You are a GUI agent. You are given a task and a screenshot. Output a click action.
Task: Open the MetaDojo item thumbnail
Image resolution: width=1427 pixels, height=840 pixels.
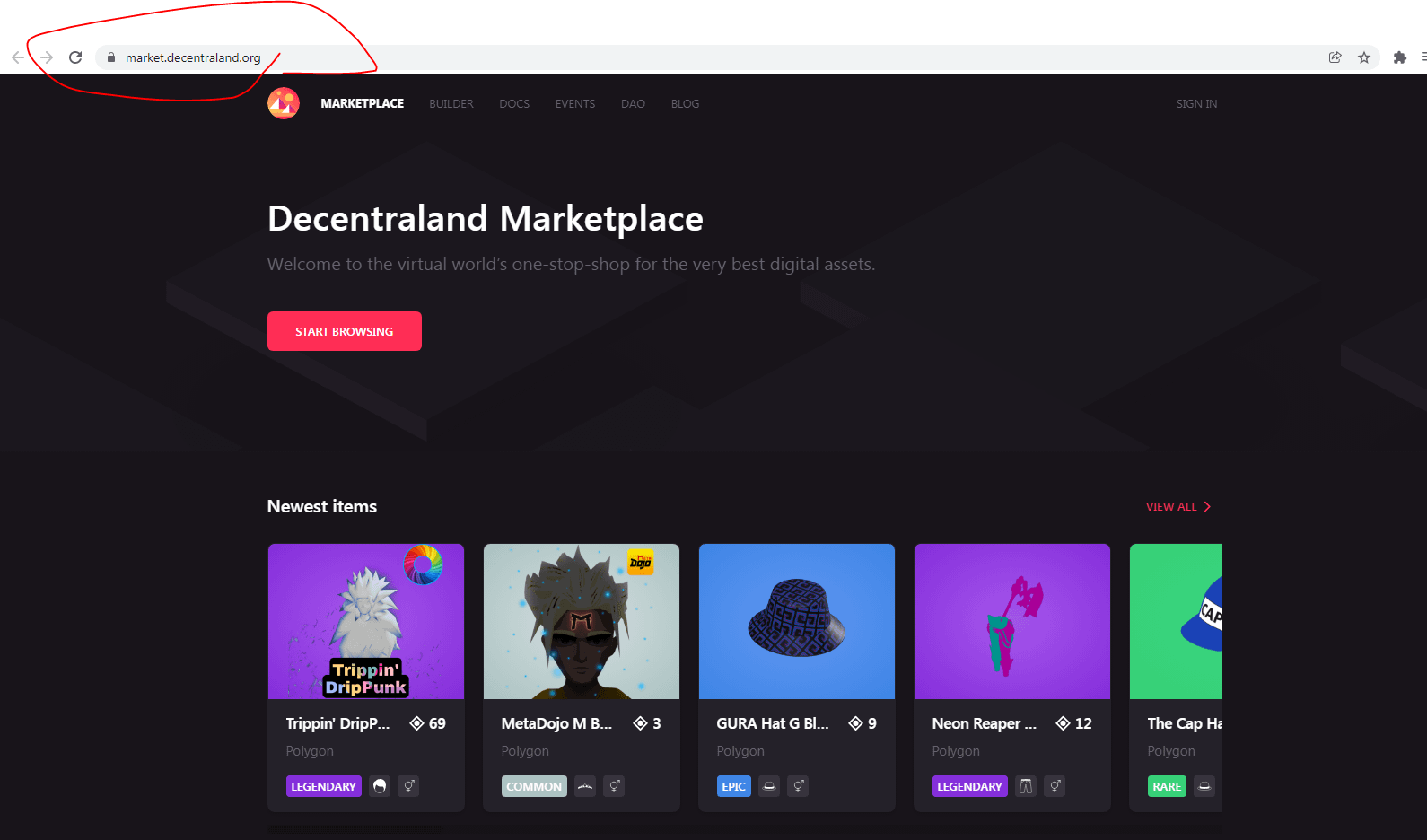[x=581, y=621]
